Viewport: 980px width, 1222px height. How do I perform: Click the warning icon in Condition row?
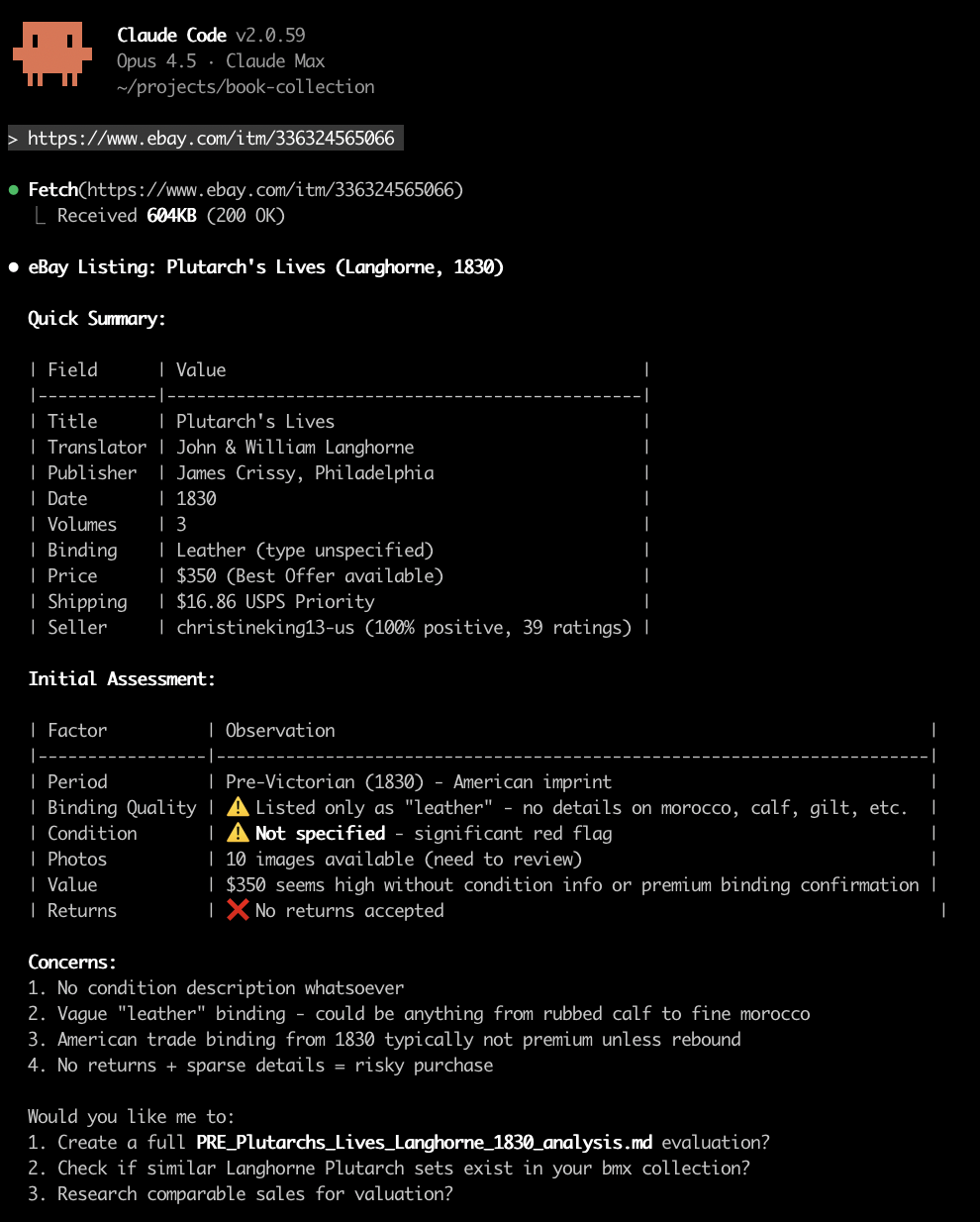[238, 833]
